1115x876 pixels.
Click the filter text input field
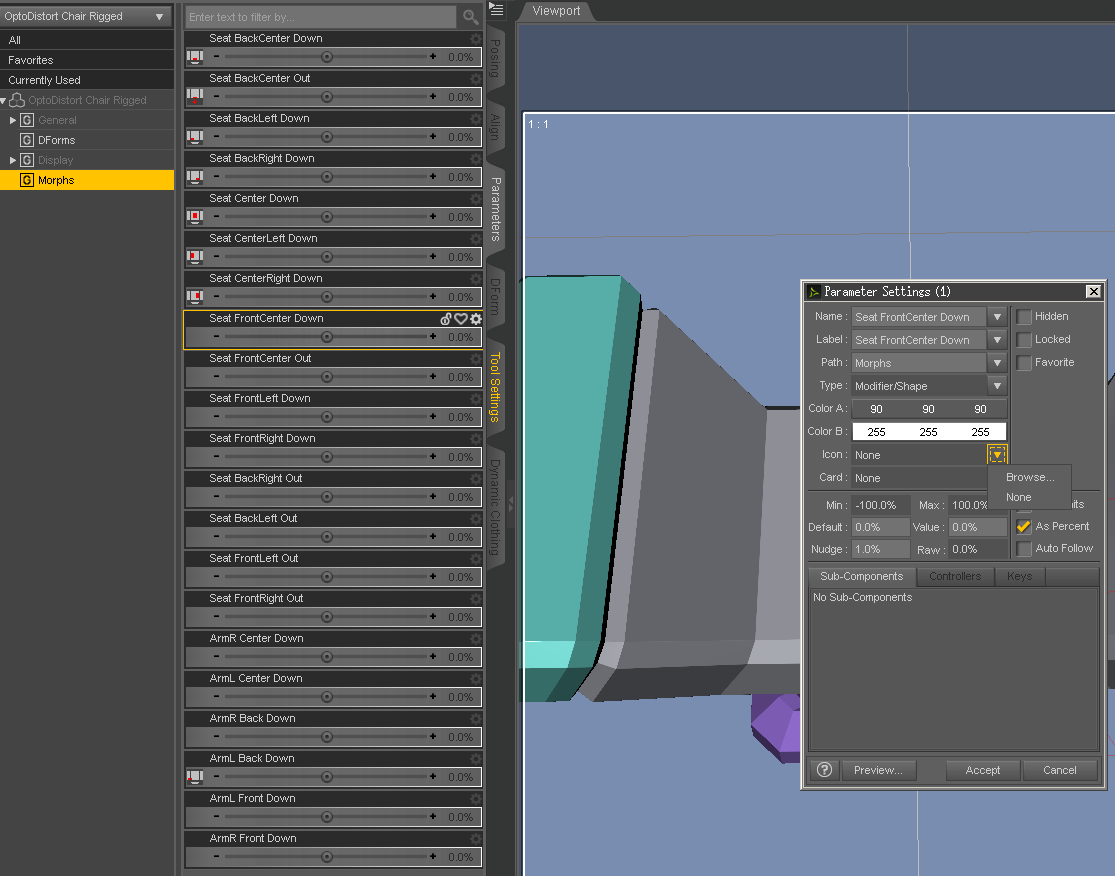(321, 17)
